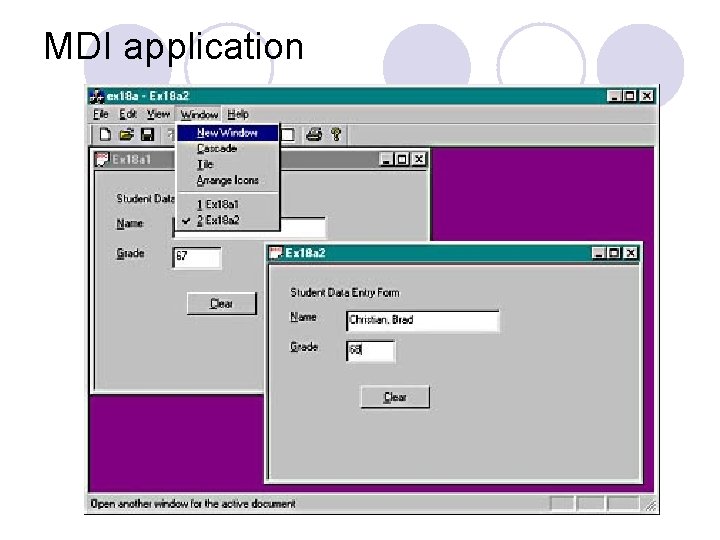Viewport: 720px width, 540px height.
Task: Minimize the Ex18a1 child window
Action: coord(386,159)
